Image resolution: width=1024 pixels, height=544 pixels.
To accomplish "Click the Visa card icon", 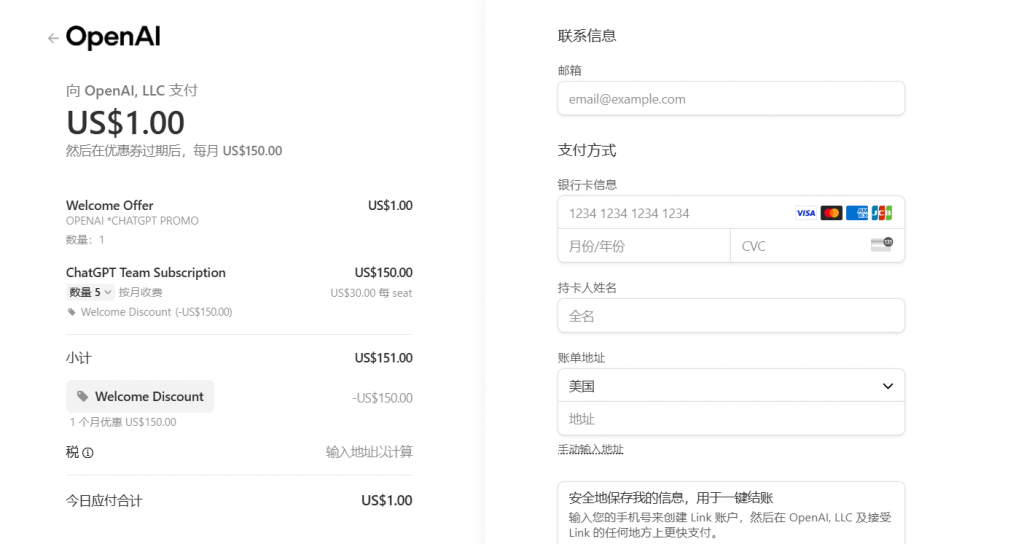I will coord(806,213).
